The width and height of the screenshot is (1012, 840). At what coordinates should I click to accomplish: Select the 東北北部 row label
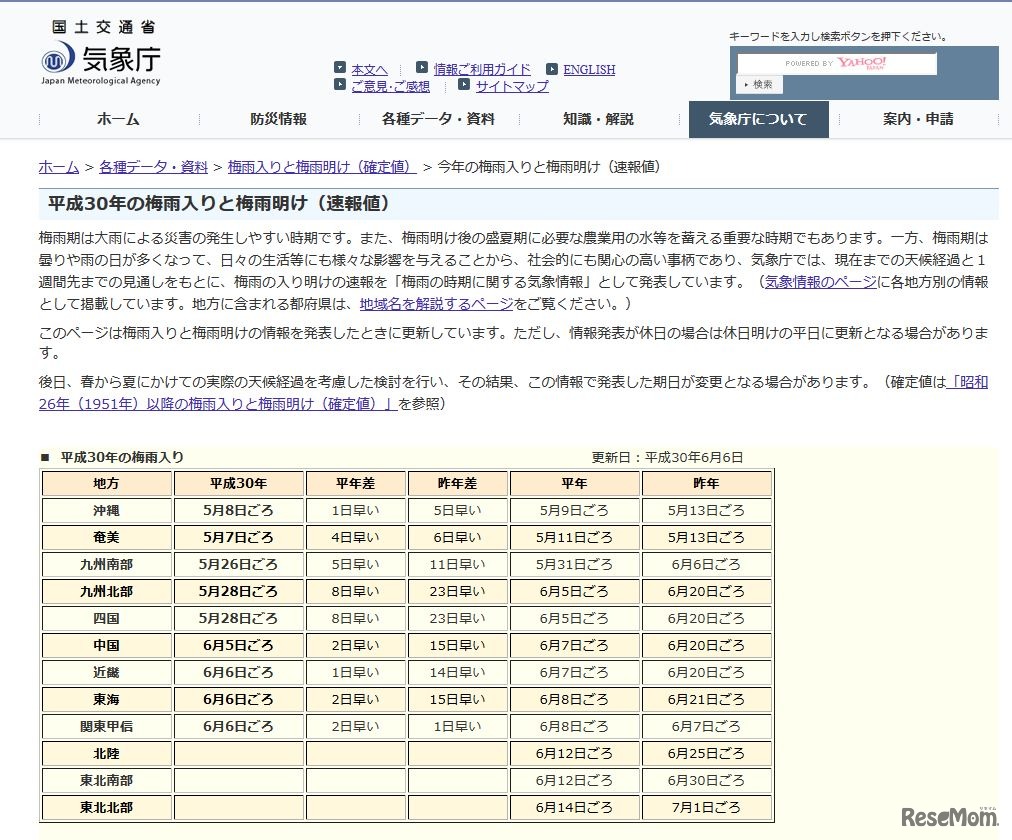click(106, 808)
